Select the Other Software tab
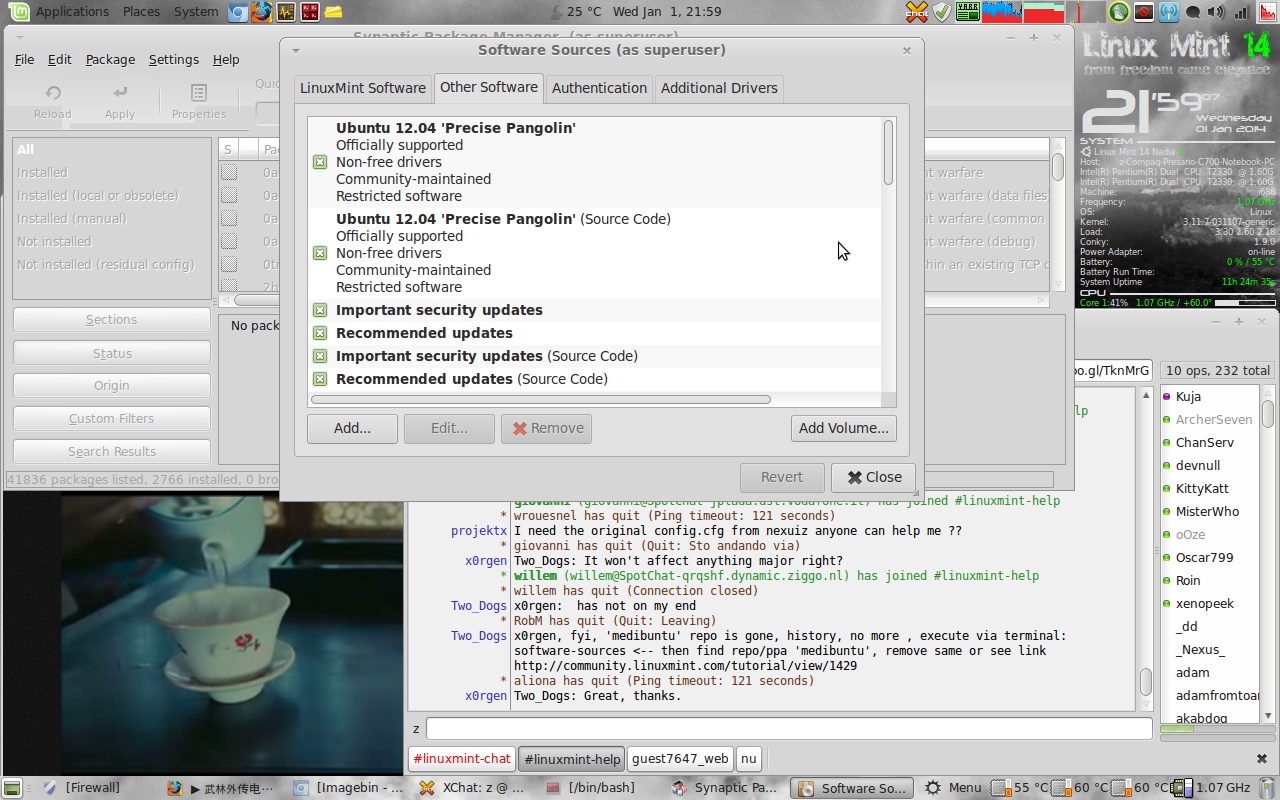The image size is (1280, 800). click(489, 87)
